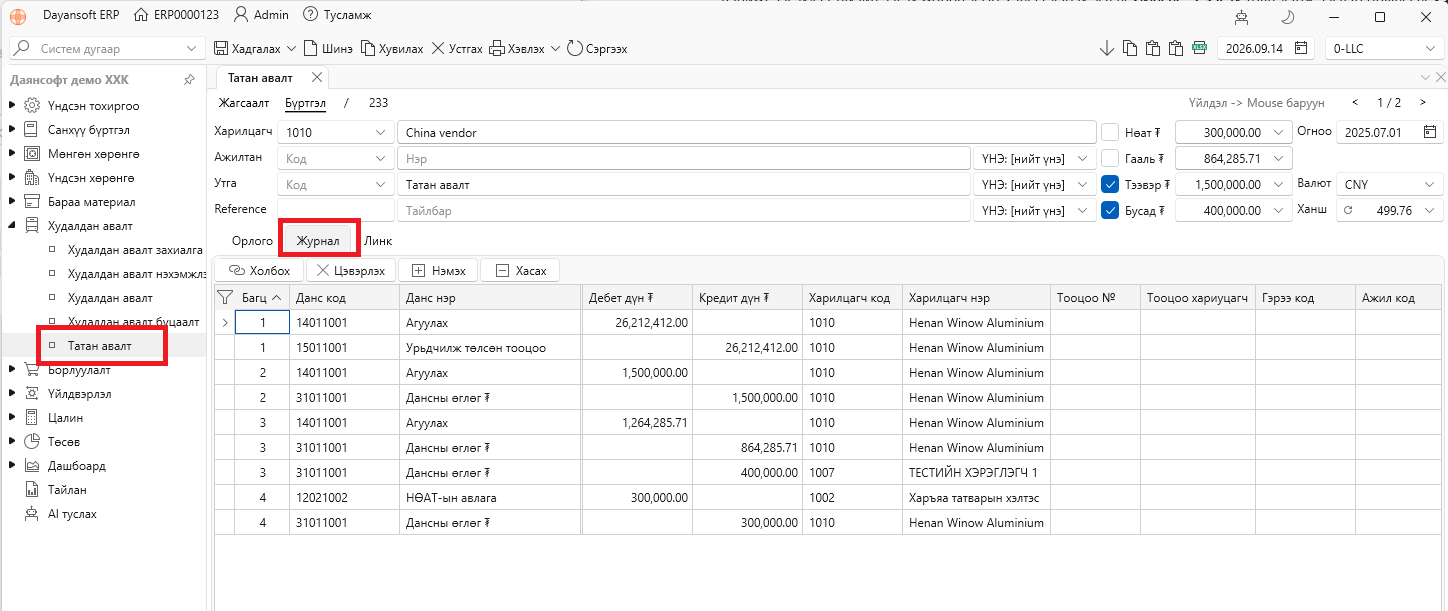Click the Хасах remove row button

coord(520,271)
